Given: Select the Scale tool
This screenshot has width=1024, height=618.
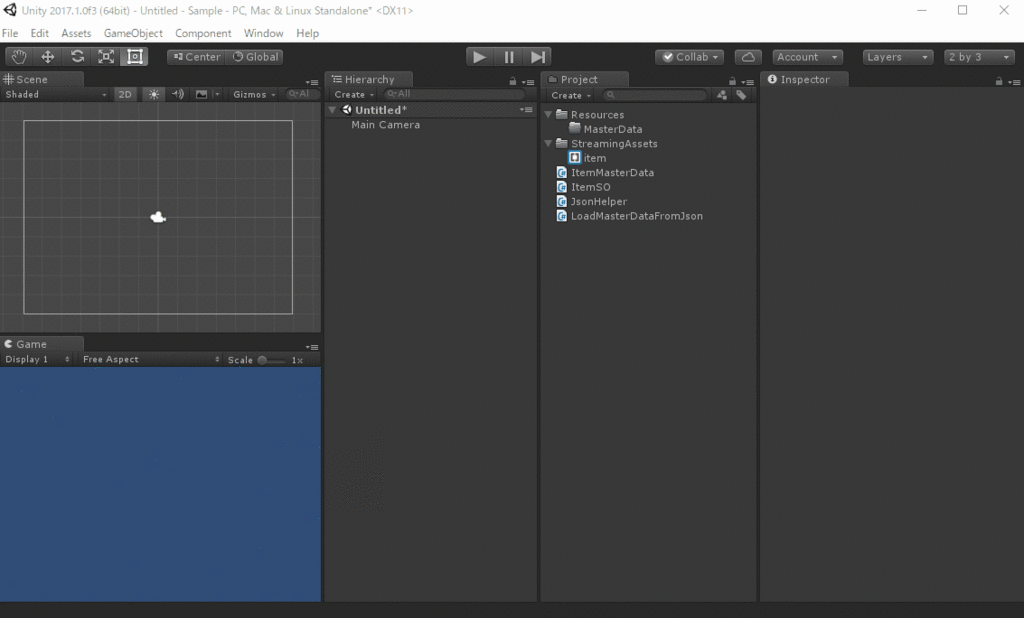Looking at the screenshot, I should coord(106,57).
